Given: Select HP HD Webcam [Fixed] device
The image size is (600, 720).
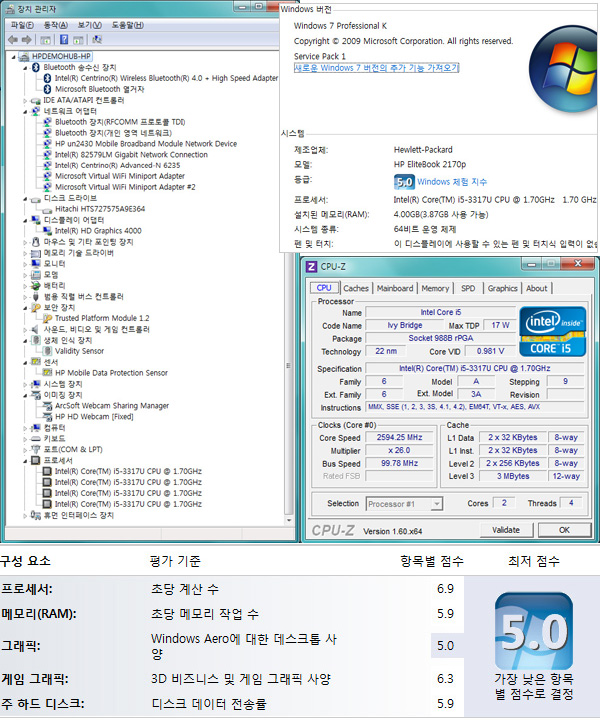Looking at the screenshot, I should tap(94, 417).
